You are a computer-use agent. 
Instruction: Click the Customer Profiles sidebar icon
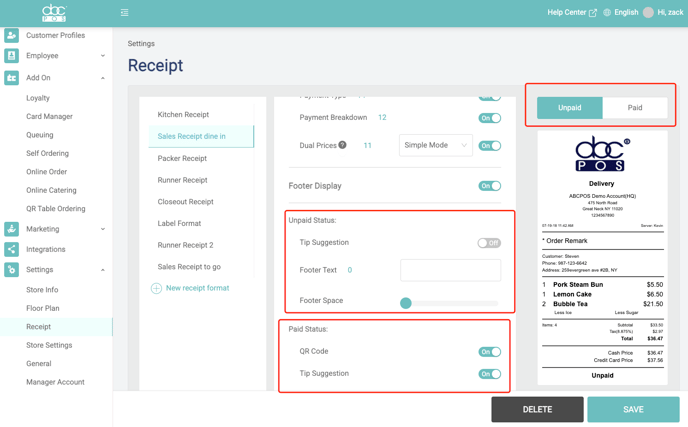(x=11, y=35)
